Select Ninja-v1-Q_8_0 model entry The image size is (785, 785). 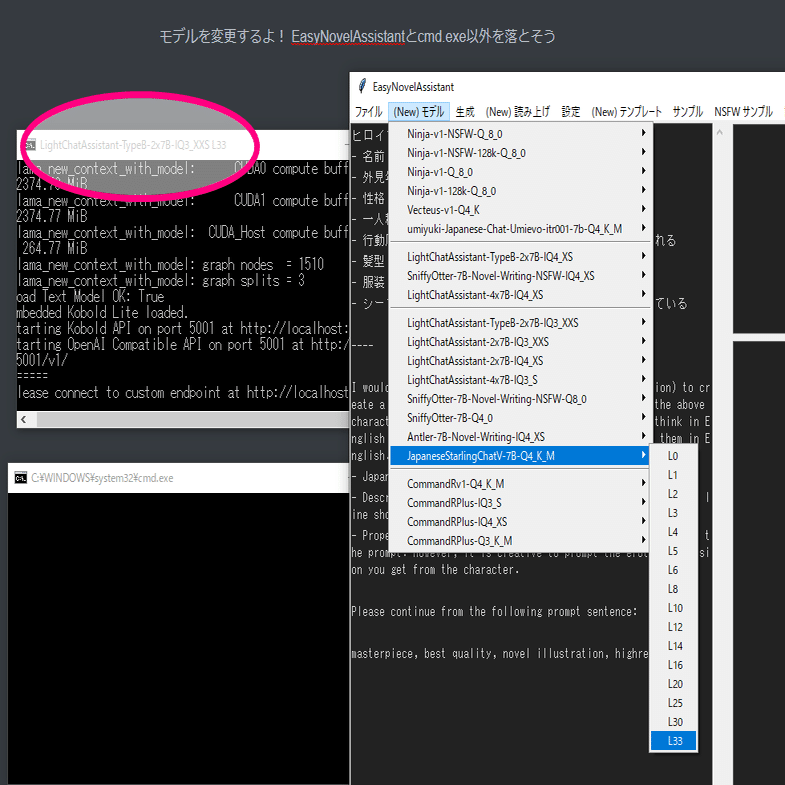coord(521,172)
